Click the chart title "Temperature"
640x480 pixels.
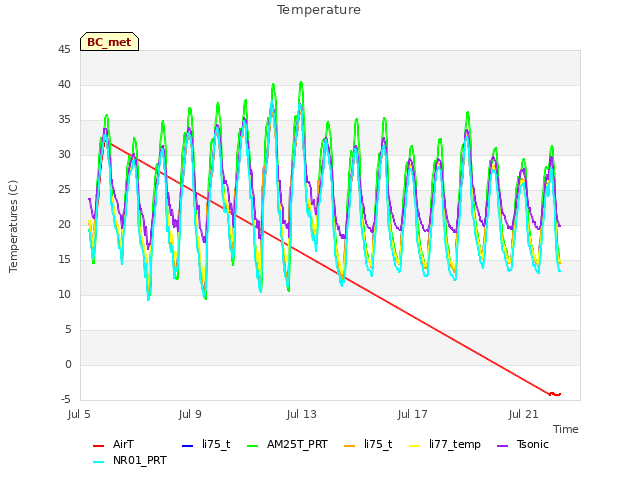tap(319, 10)
